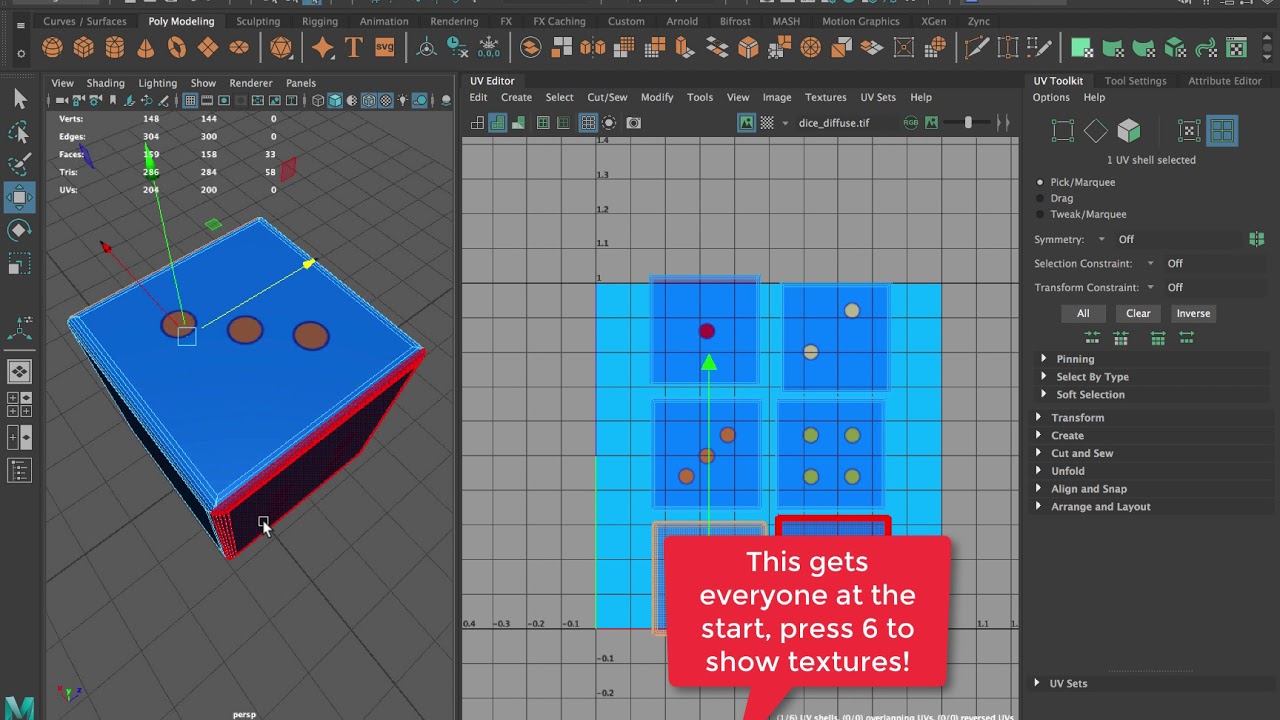Open the Tool Settings tab
Viewport: 1280px width, 720px height.
click(x=1135, y=81)
